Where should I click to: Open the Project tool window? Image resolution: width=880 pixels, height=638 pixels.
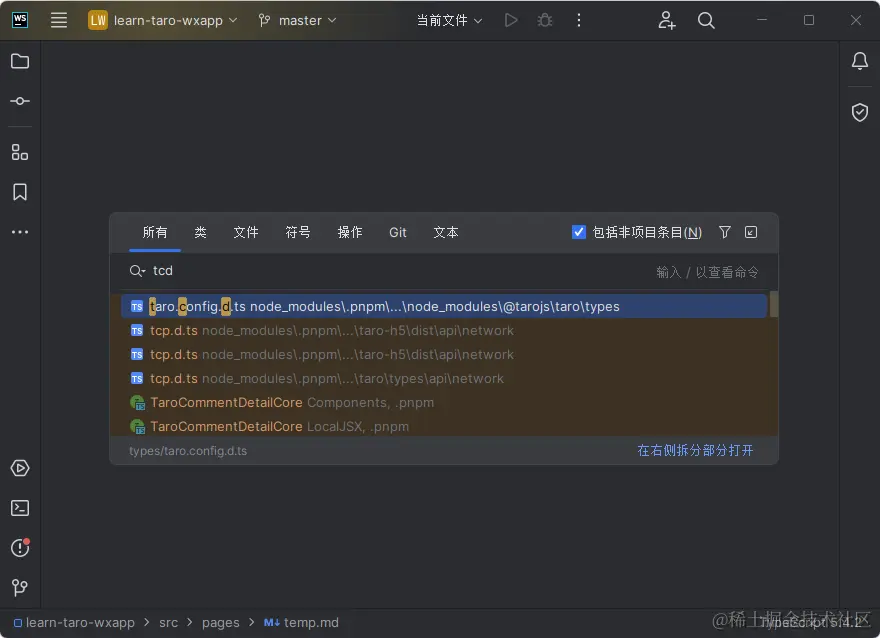tap(20, 61)
